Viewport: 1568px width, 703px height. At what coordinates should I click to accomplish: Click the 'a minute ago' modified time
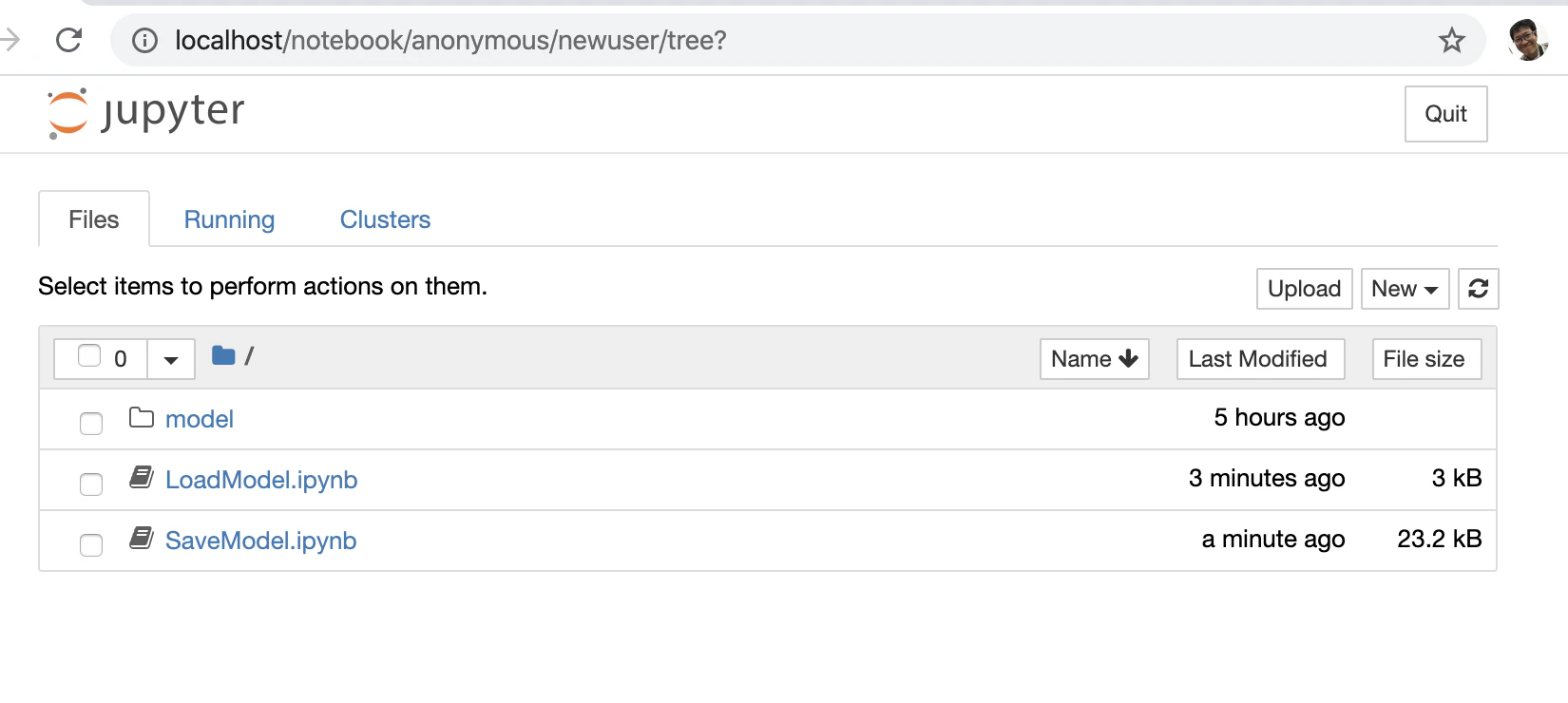point(1273,539)
